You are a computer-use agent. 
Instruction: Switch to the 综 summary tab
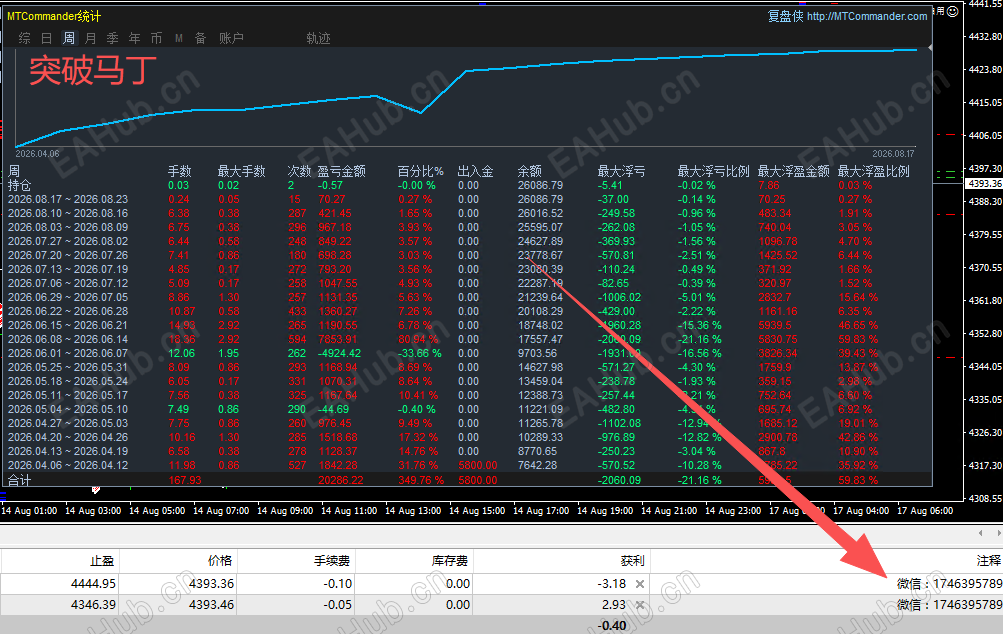pyautogui.click(x=24, y=38)
